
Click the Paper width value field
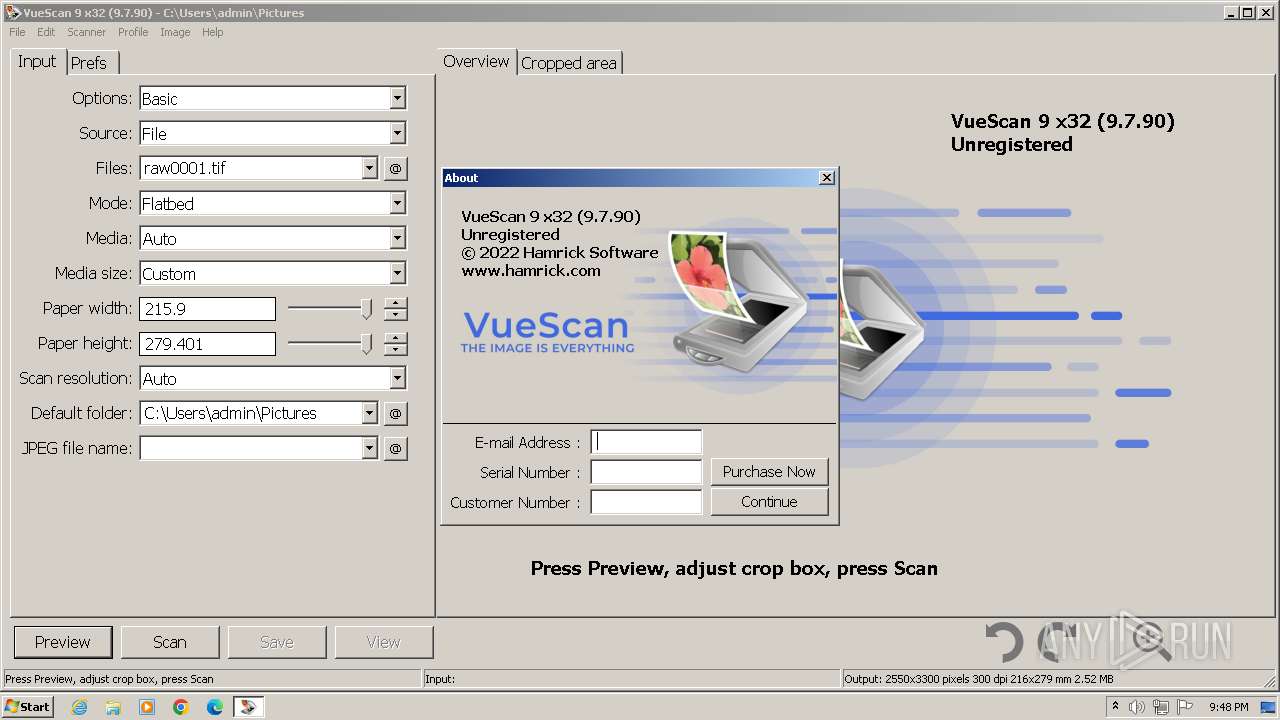click(207, 309)
